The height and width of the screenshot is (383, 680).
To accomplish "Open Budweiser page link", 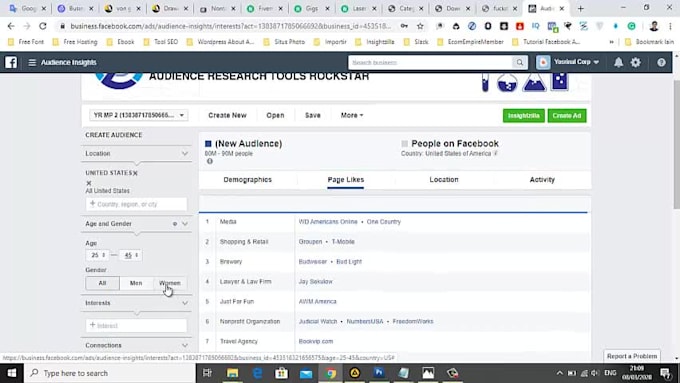I will 313,262.
